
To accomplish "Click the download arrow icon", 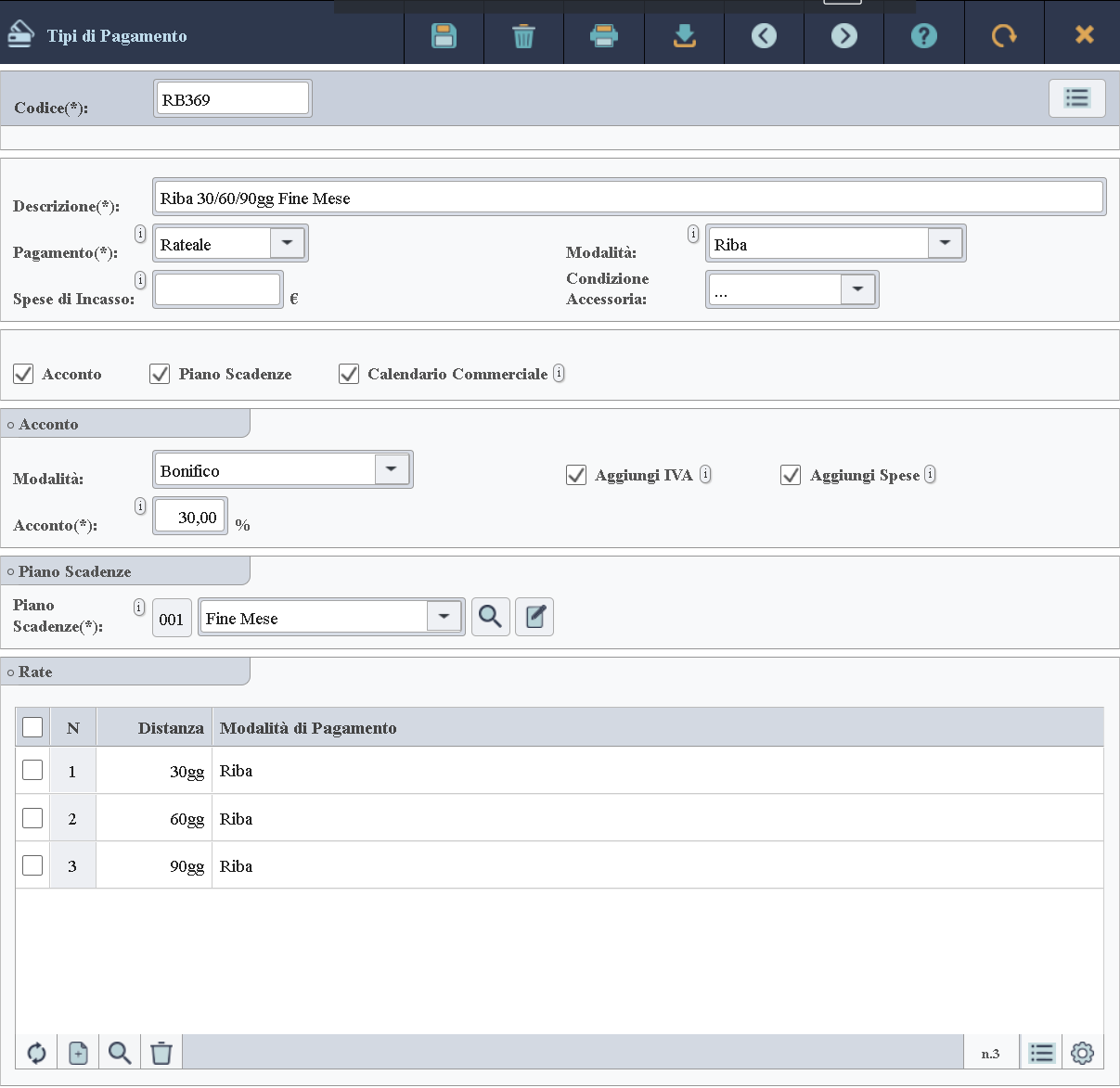I will coord(684,36).
